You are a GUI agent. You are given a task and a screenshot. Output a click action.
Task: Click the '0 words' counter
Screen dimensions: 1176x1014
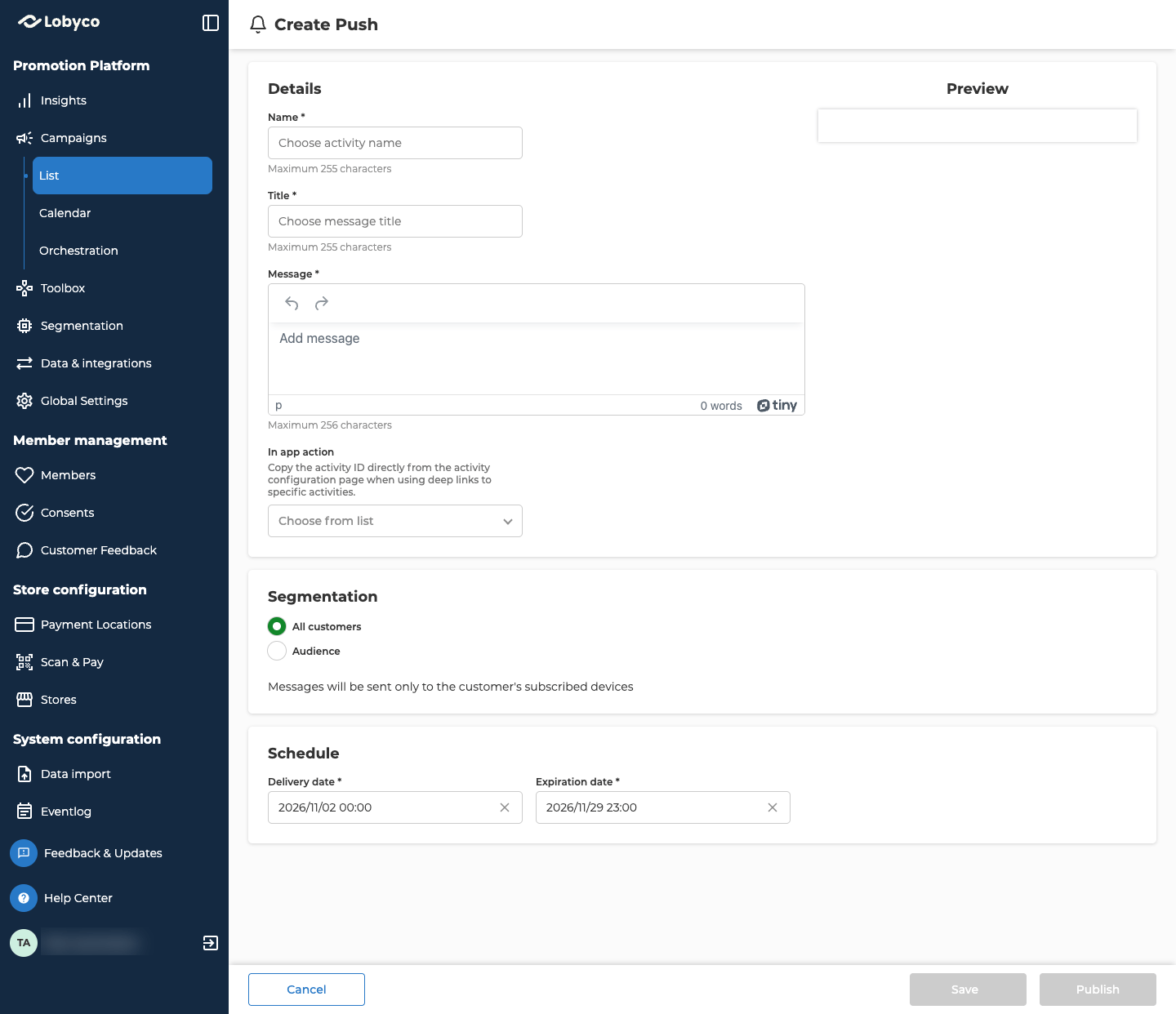(721, 406)
